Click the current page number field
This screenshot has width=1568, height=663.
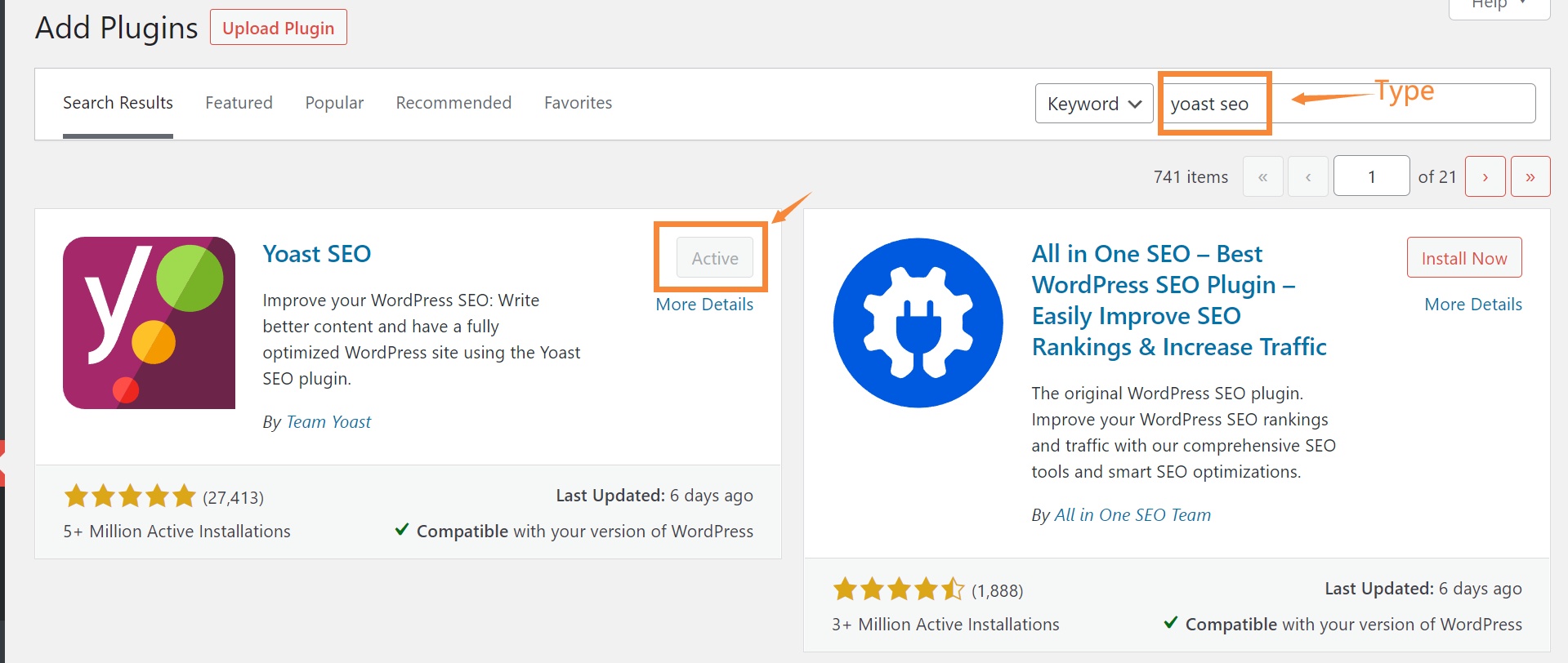[x=1372, y=176]
